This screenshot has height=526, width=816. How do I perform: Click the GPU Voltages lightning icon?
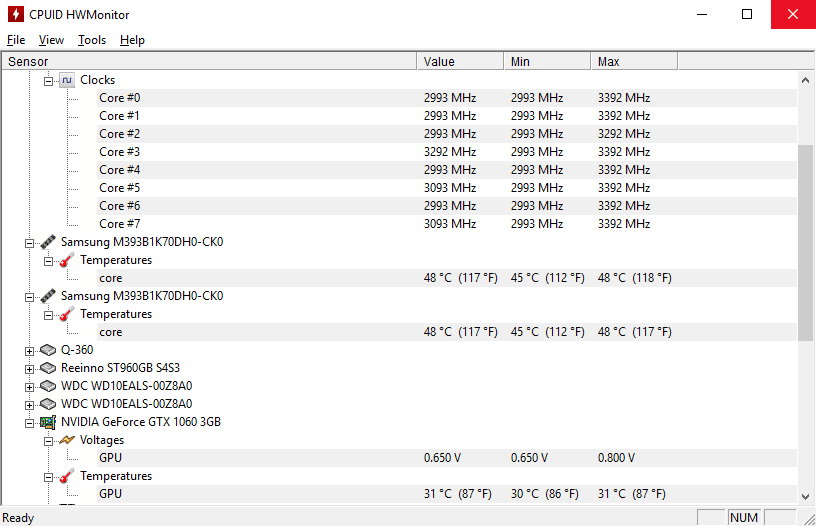[x=67, y=440]
